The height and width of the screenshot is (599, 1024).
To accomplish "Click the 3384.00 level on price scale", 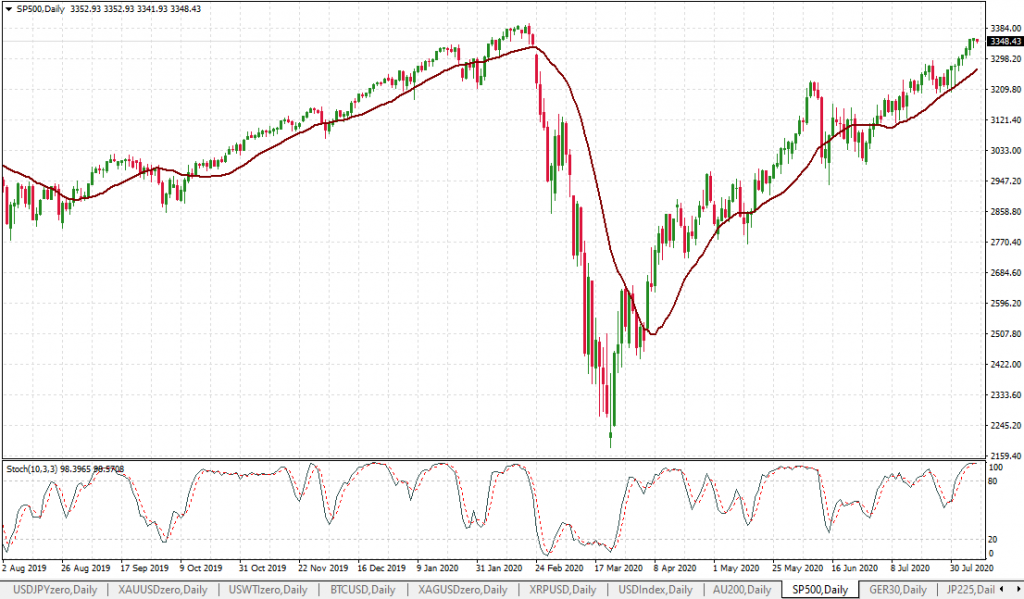I will pyautogui.click(x=1001, y=28).
